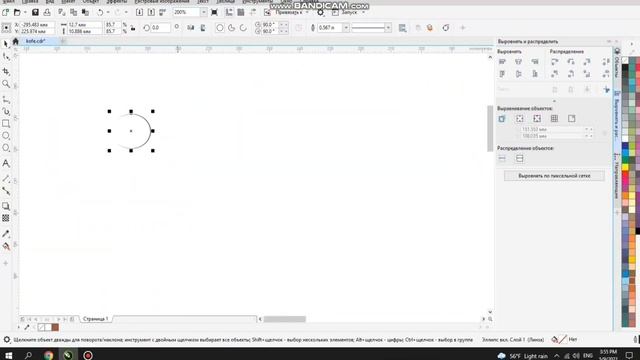Select the Eyedropper tool in toolbox

click(6, 233)
